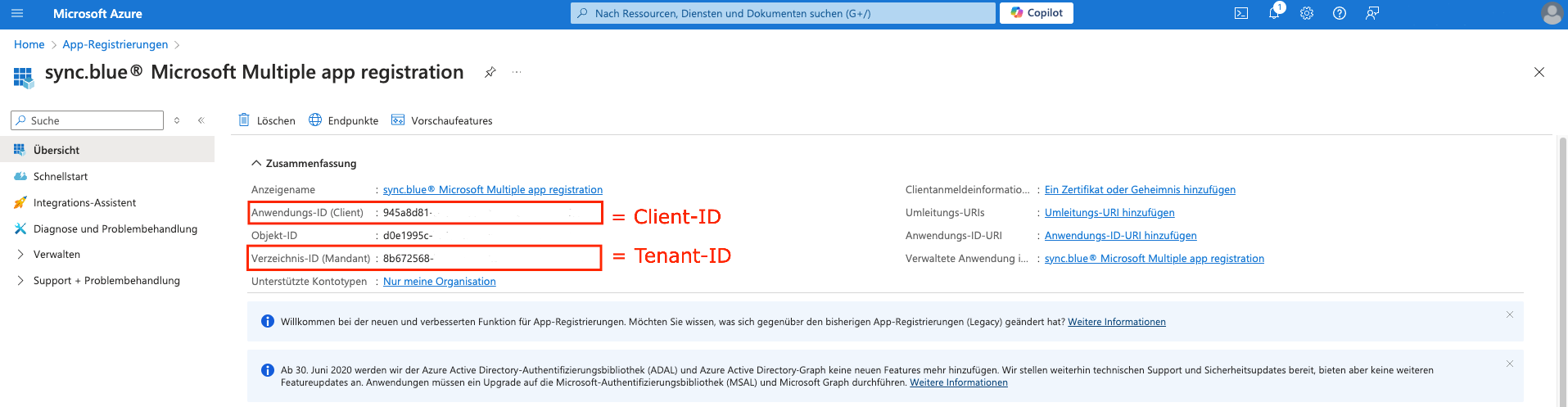Screen dimensions: 1568x407
Task: Click the Copilot button
Action: coord(1037,13)
